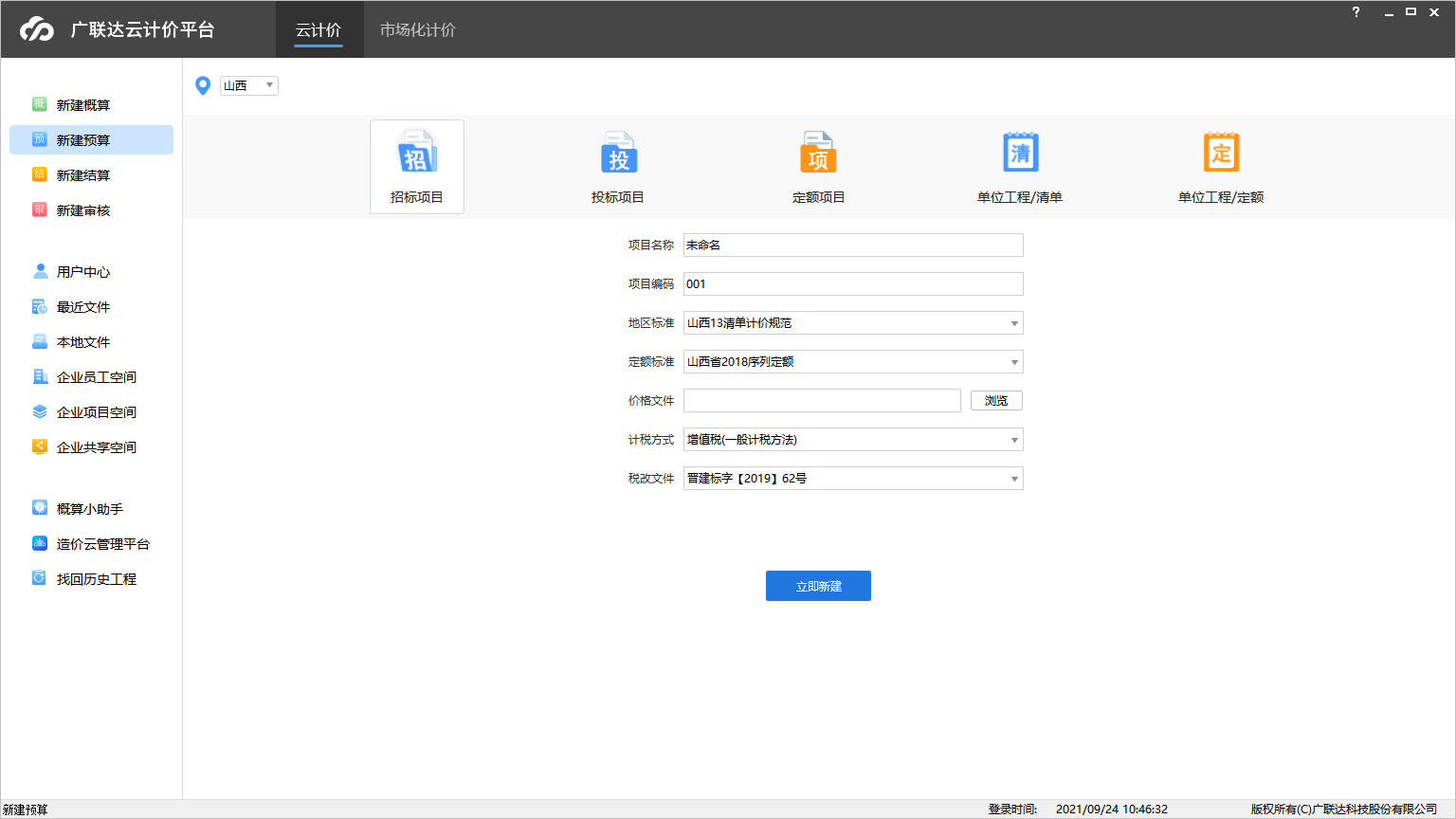The image size is (1456, 819).
Task: Open the 概算小助手 sidebar entry text
Action: click(90, 509)
